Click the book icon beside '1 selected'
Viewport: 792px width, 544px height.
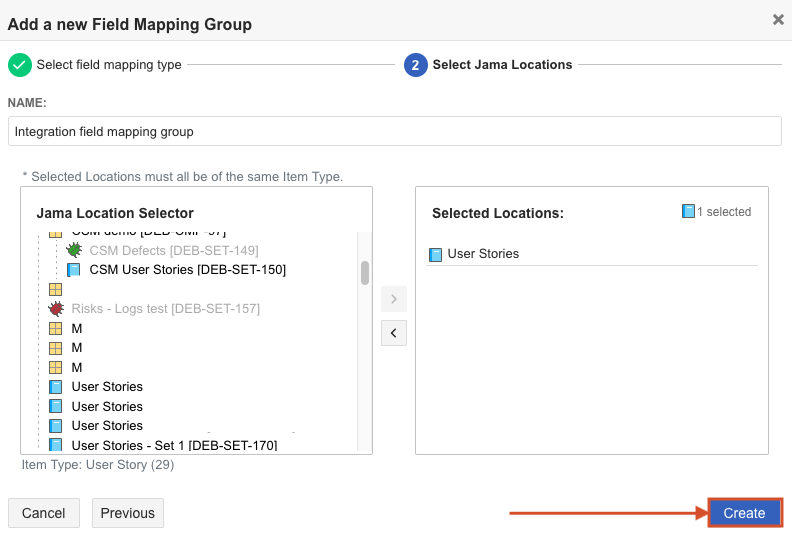pyautogui.click(x=688, y=211)
